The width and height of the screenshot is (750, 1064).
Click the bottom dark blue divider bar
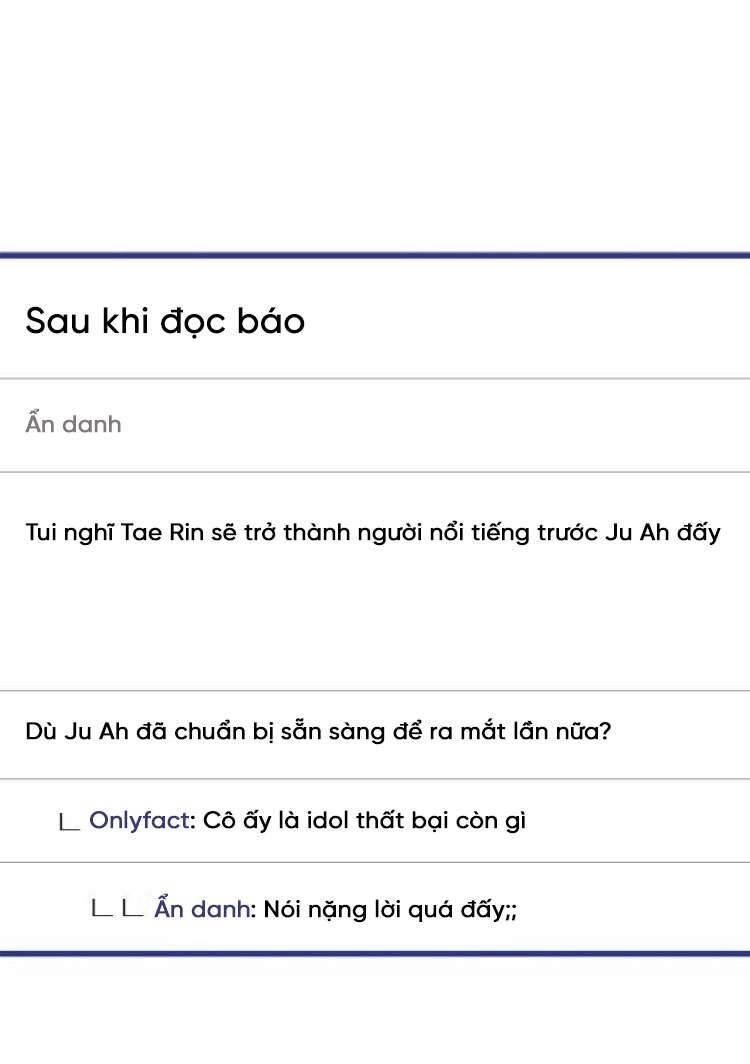pyautogui.click(x=375, y=953)
